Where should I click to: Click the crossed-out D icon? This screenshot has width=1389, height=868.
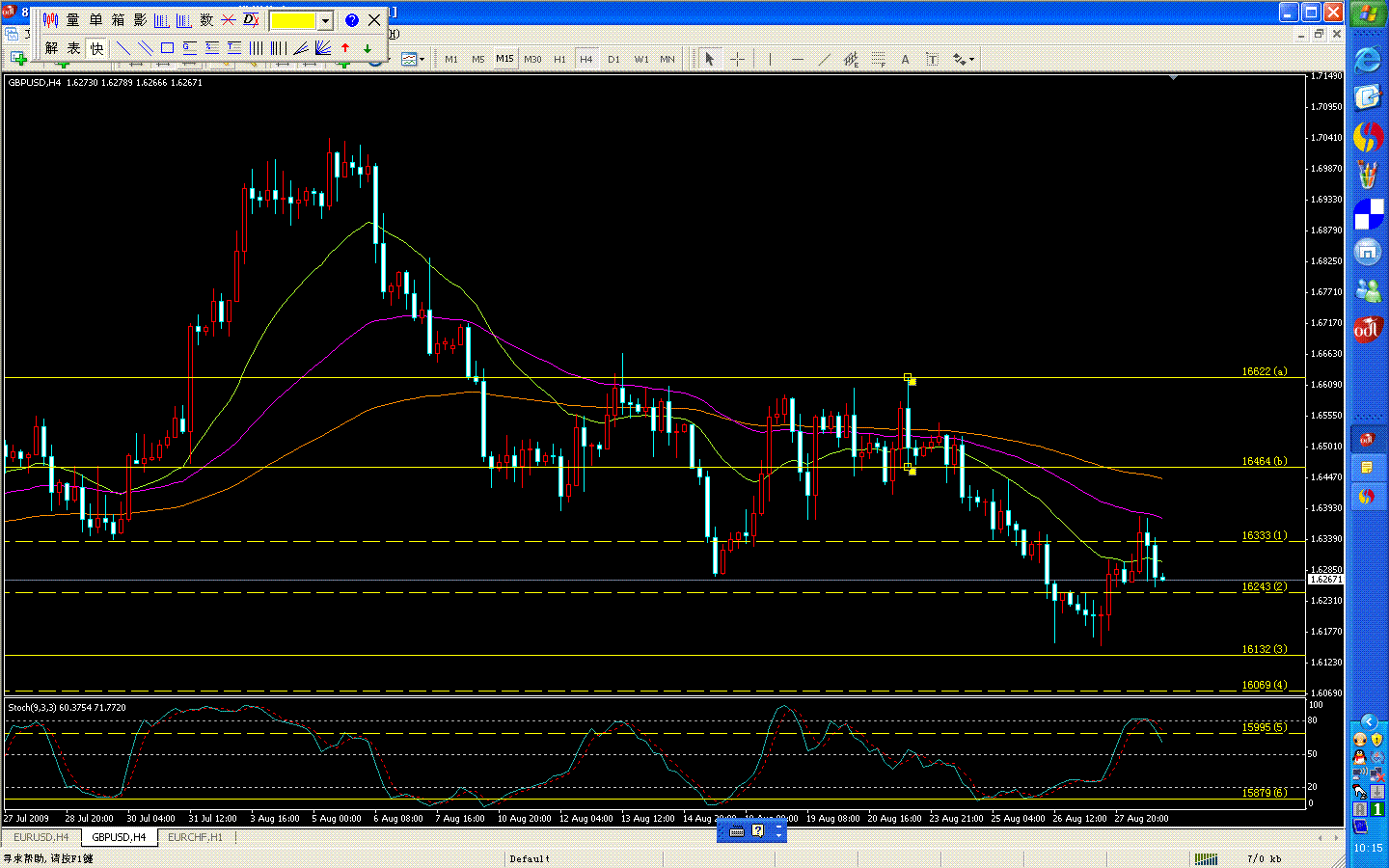251,20
